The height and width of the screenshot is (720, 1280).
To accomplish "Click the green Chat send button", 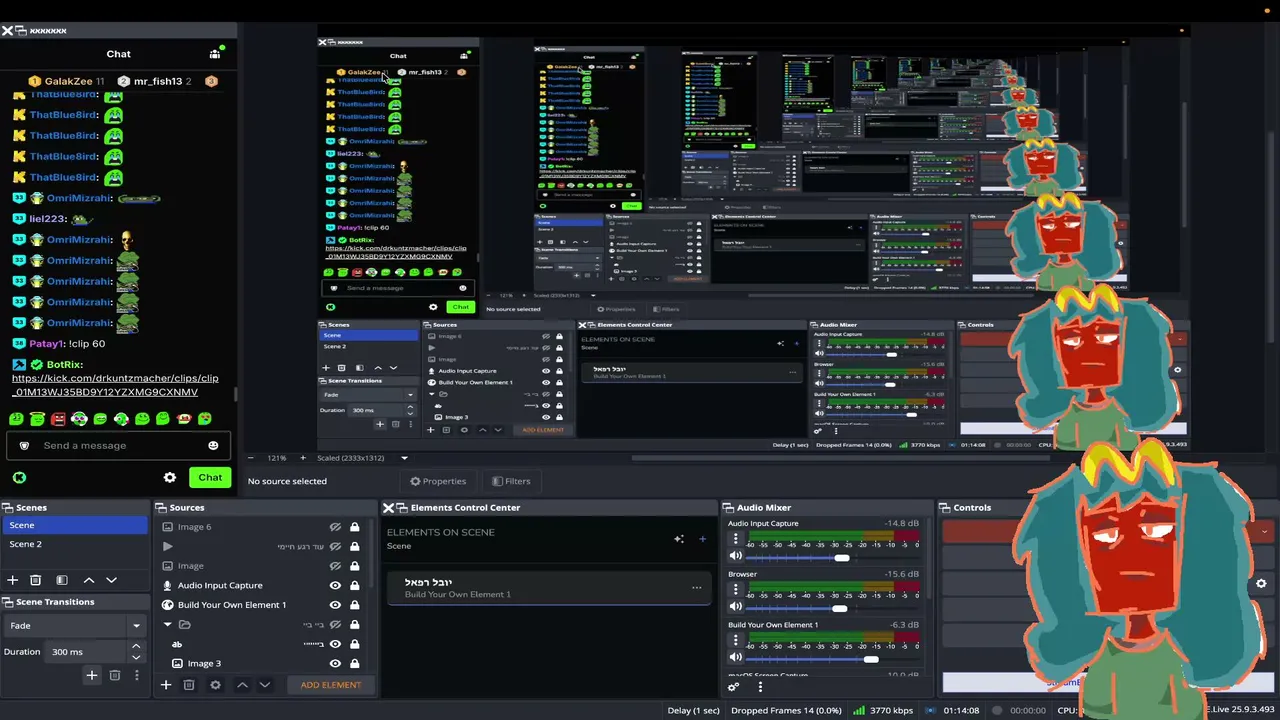I will coord(210,478).
